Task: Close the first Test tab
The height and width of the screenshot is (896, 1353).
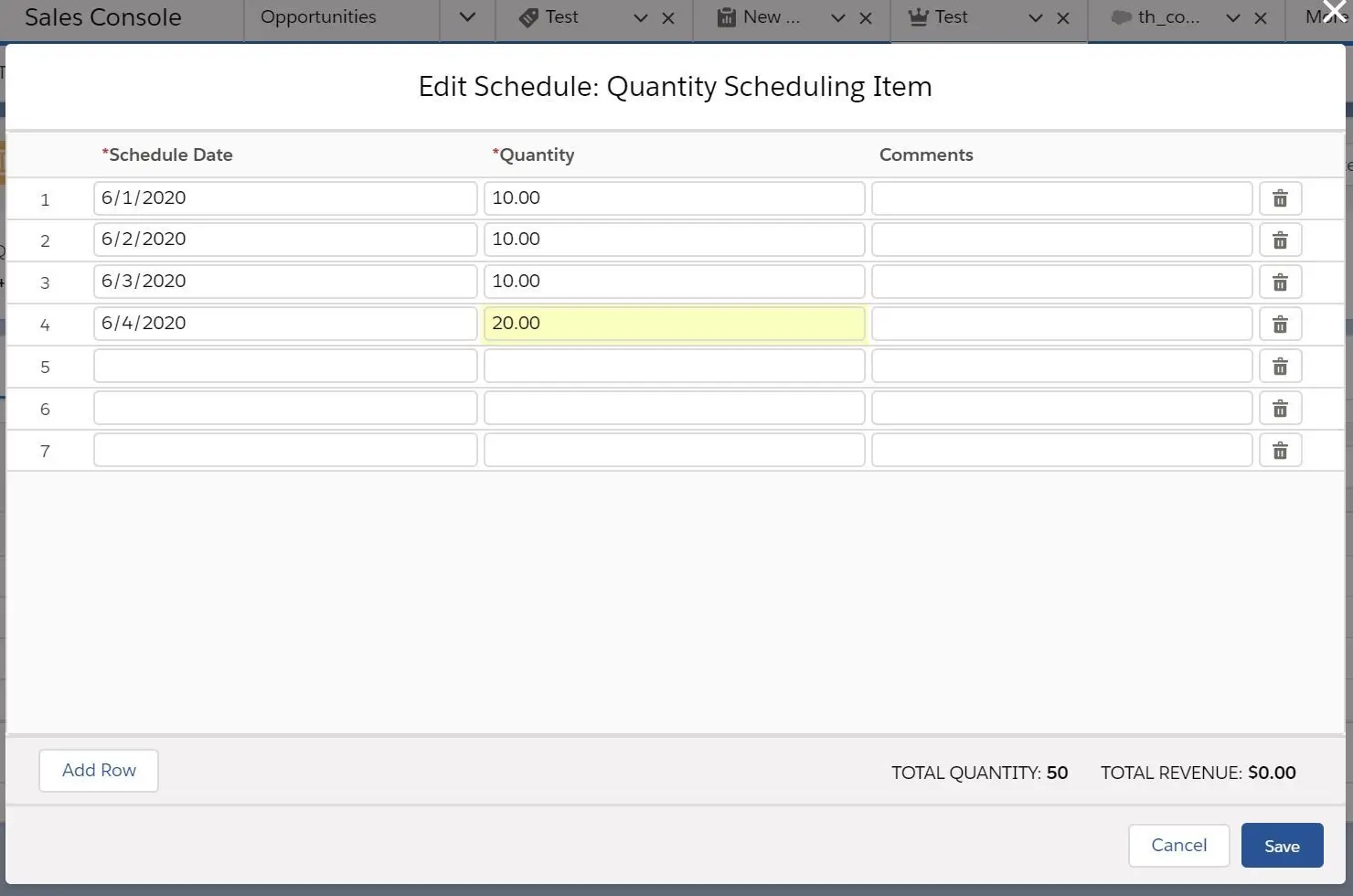Action: click(668, 18)
